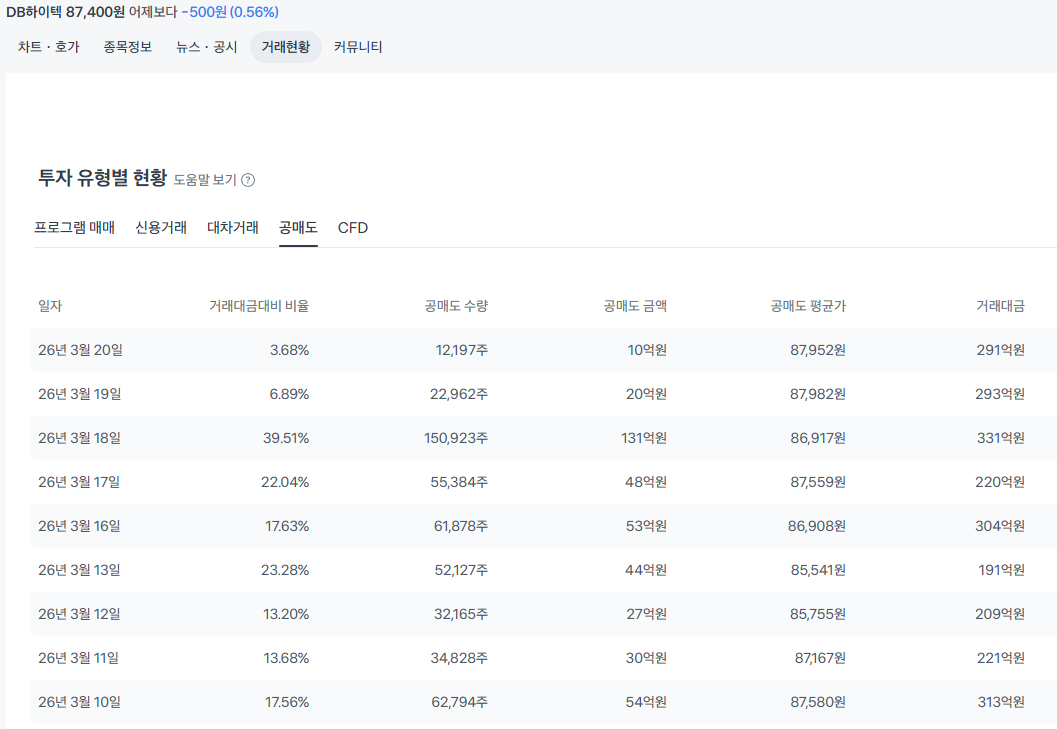The image size is (1057, 729).
Task: Switch to the 프로그램 매매 sub-tab
Action: pyautogui.click(x=74, y=228)
